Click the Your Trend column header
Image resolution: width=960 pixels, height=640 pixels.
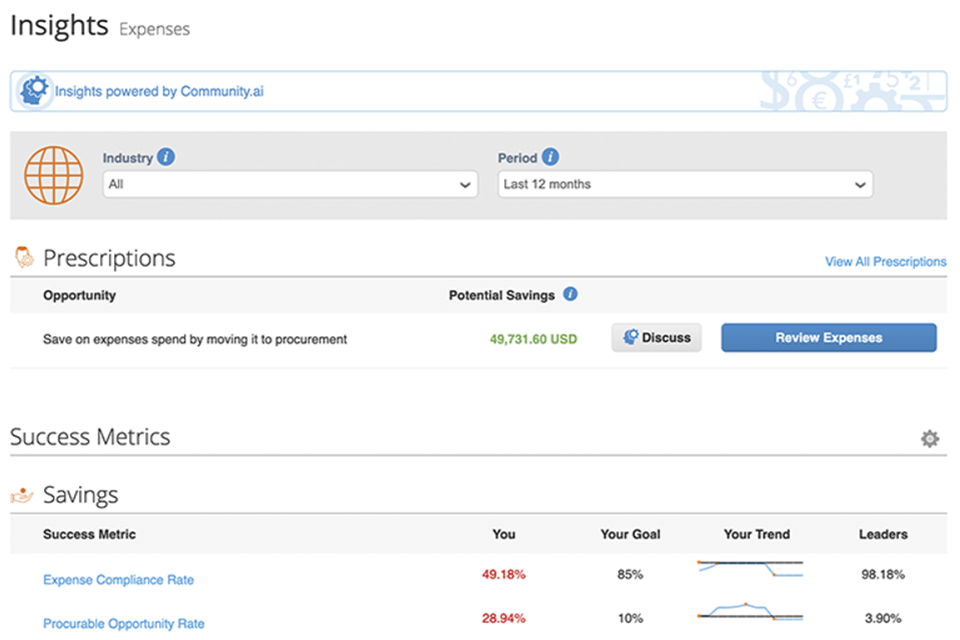[757, 534]
